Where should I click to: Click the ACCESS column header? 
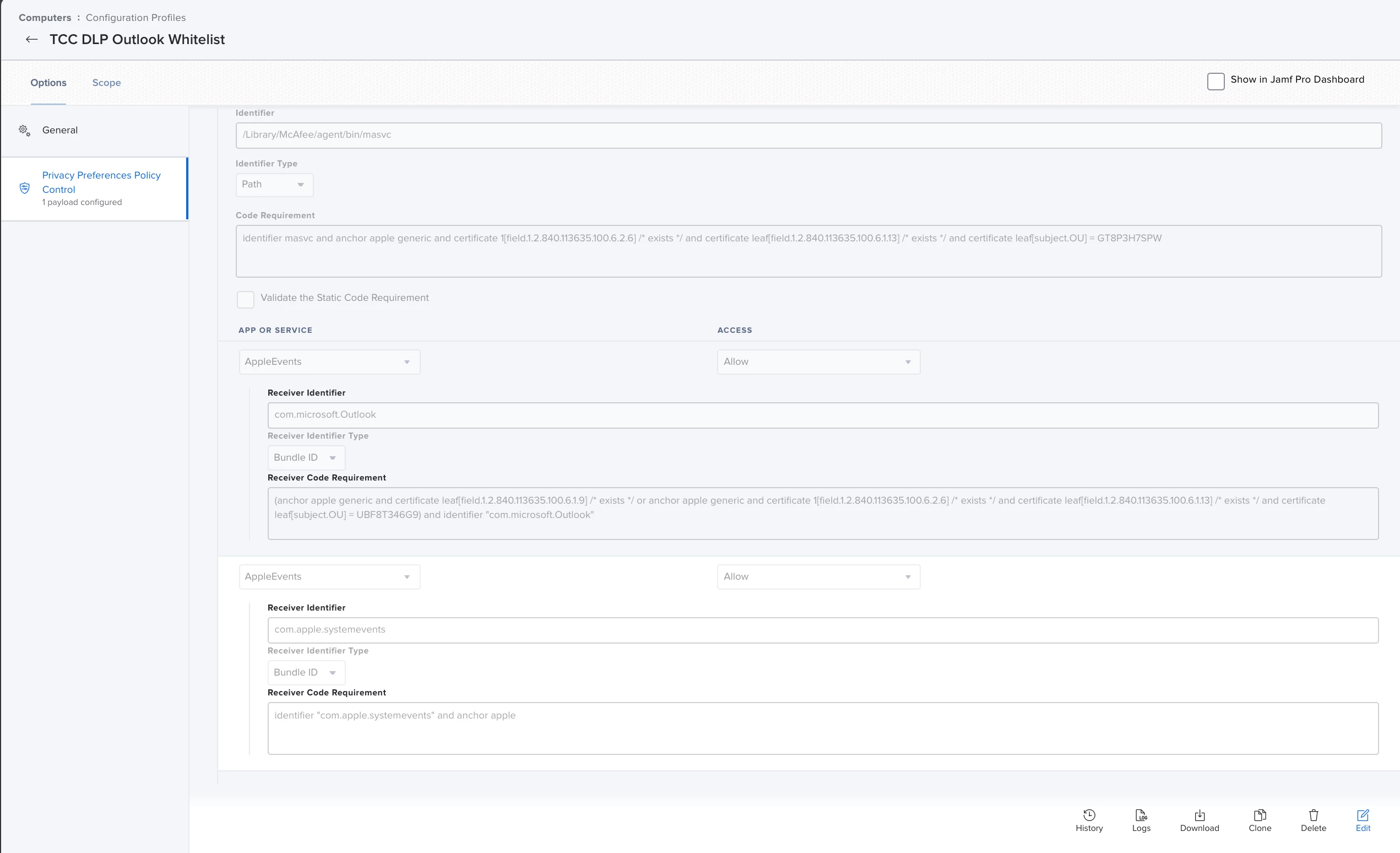click(734, 330)
